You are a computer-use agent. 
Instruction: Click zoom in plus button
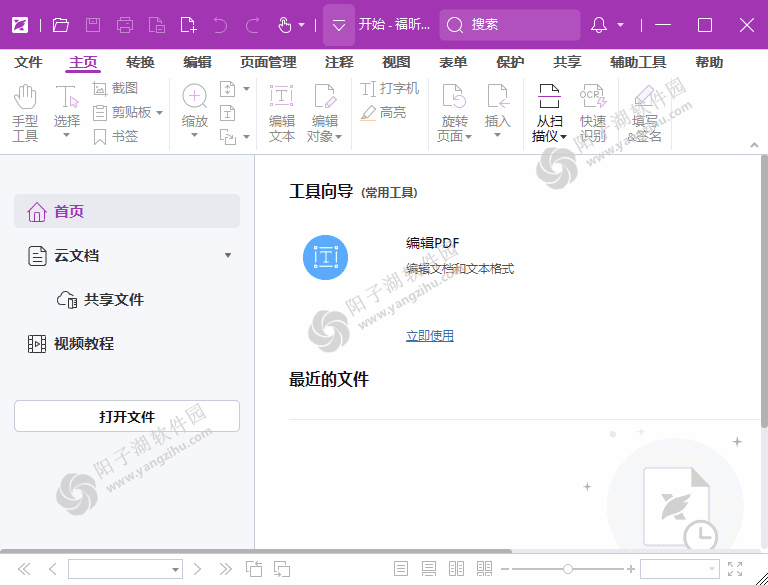pos(631,569)
